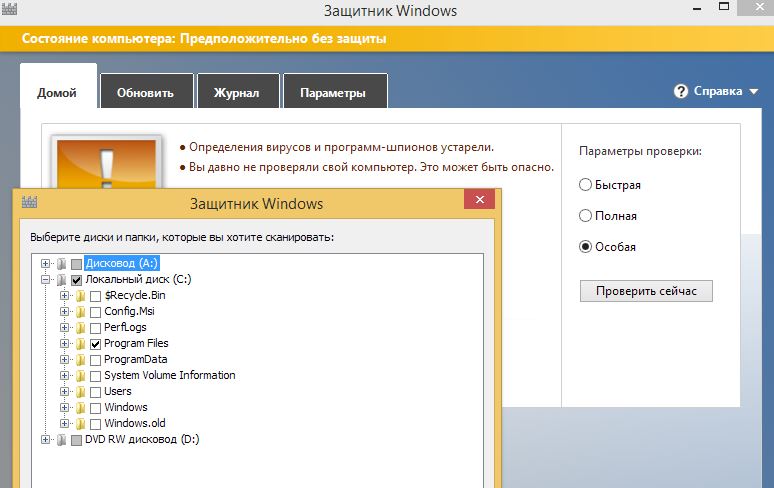Select the Users label in tree
This screenshot has width=774, height=488.
click(118, 392)
